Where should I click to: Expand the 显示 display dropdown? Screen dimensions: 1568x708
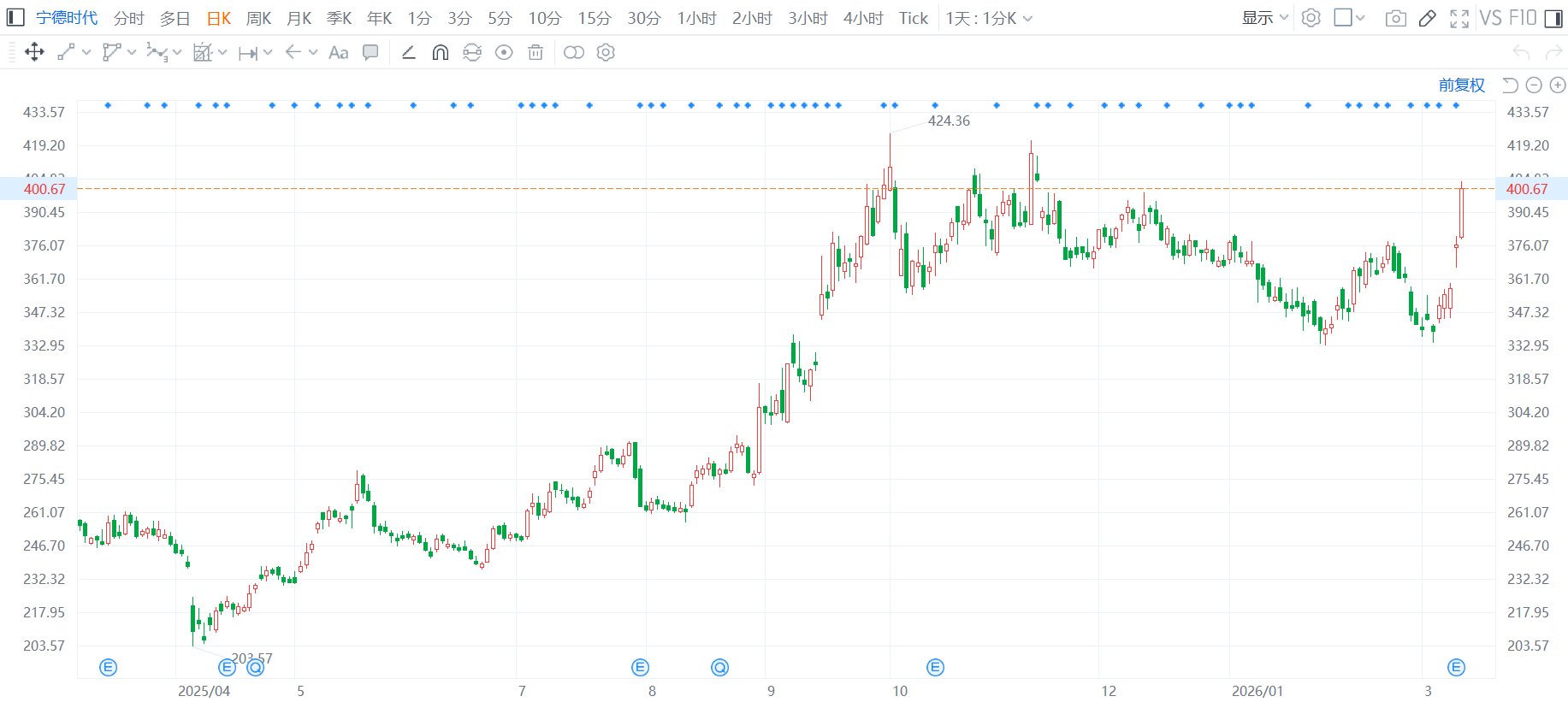tap(1264, 18)
